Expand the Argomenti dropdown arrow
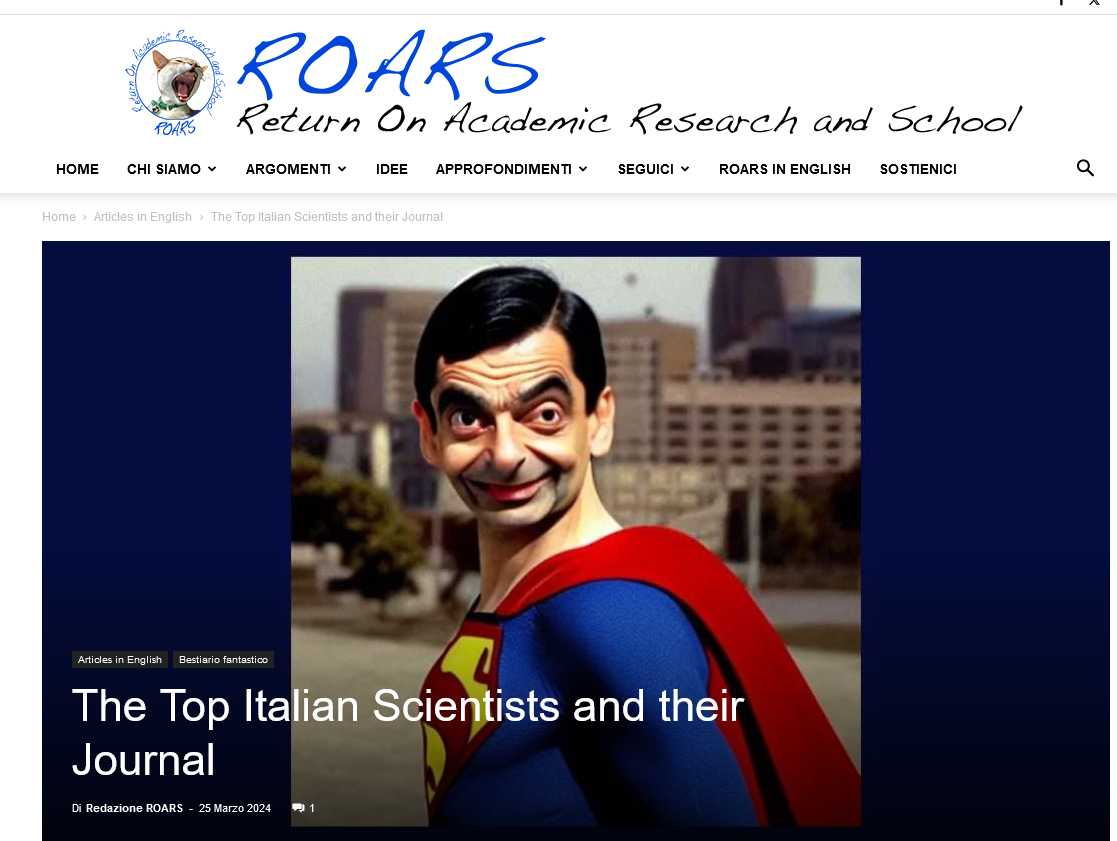 (x=342, y=169)
